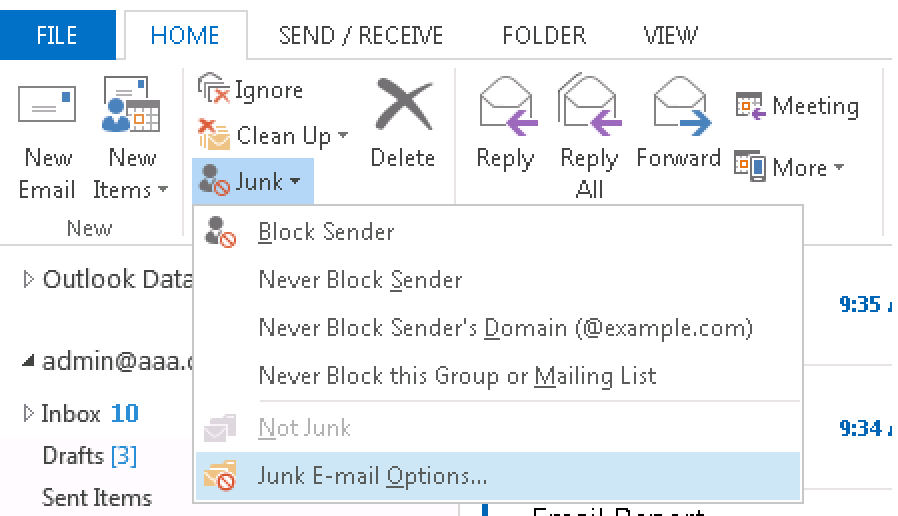898x516 pixels.
Task: Open the Clean Up dropdown arrow
Action: tap(342, 135)
